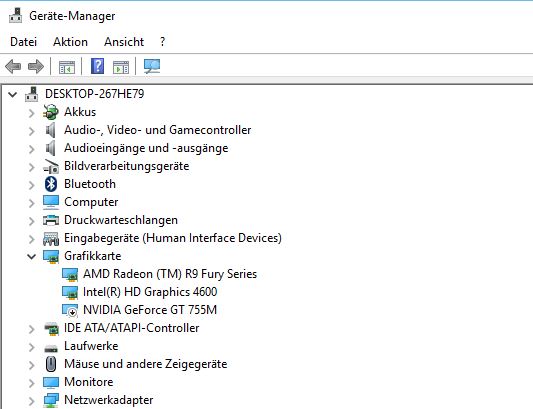This screenshot has width=533, height=409.
Task: Open the Ansicht menu
Action: (124, 42)
